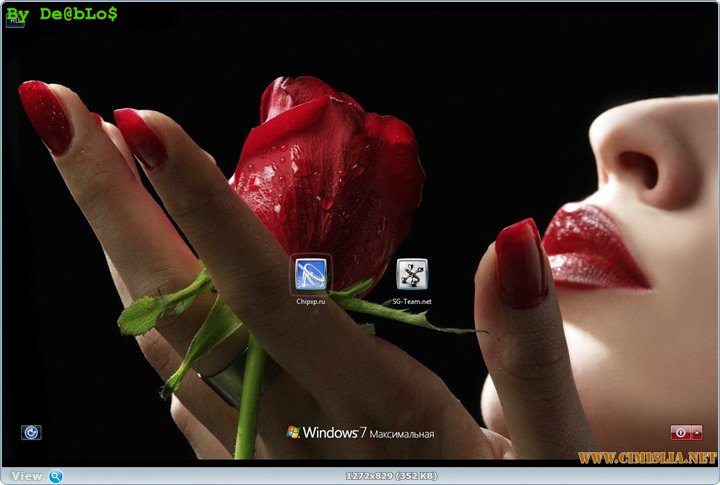This screenshot has height=485, width=720.
Task: Expand the shutdown options arrow
Action: pyautogui.click(x=695, y=432)
